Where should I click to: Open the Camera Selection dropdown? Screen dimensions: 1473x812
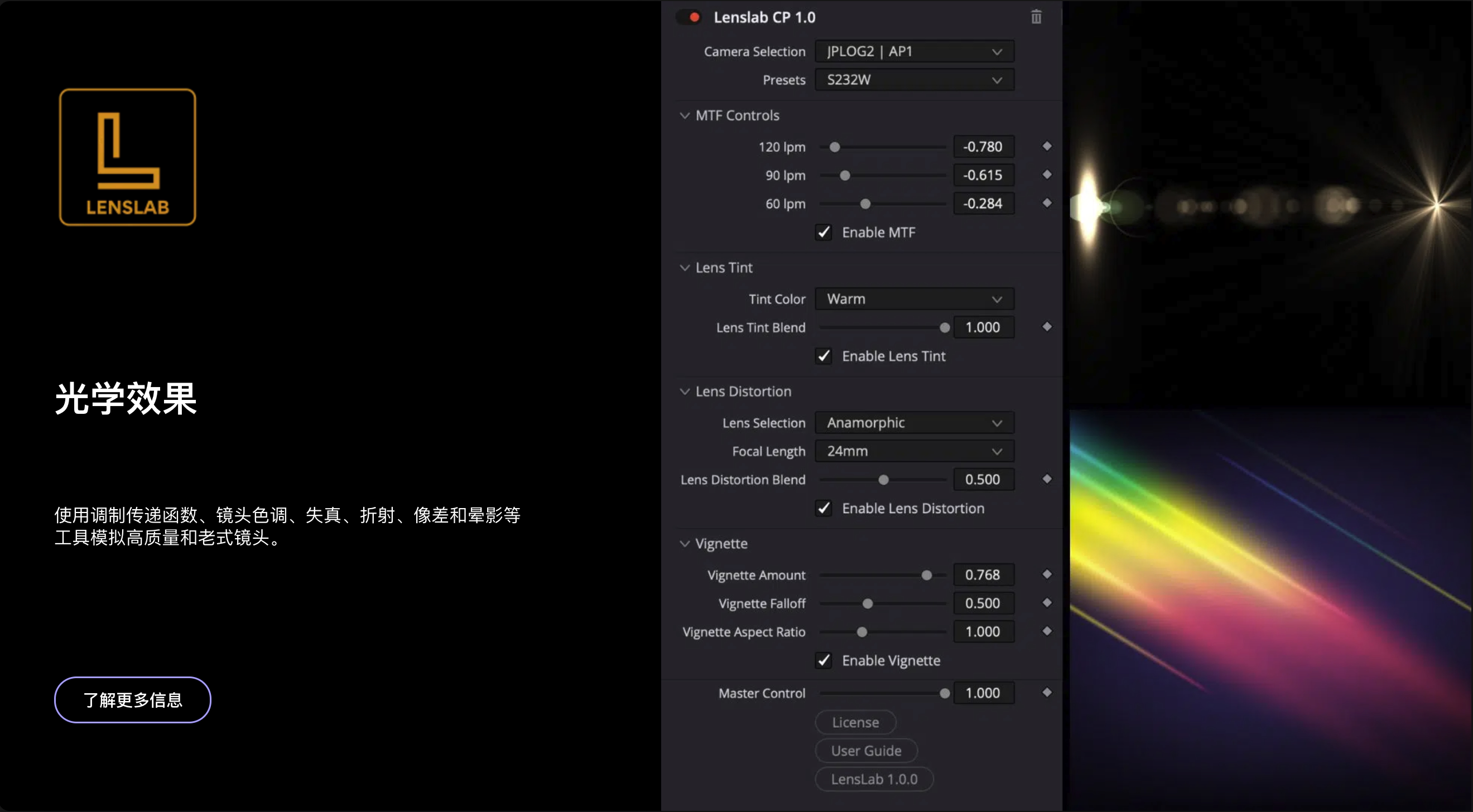914,51
